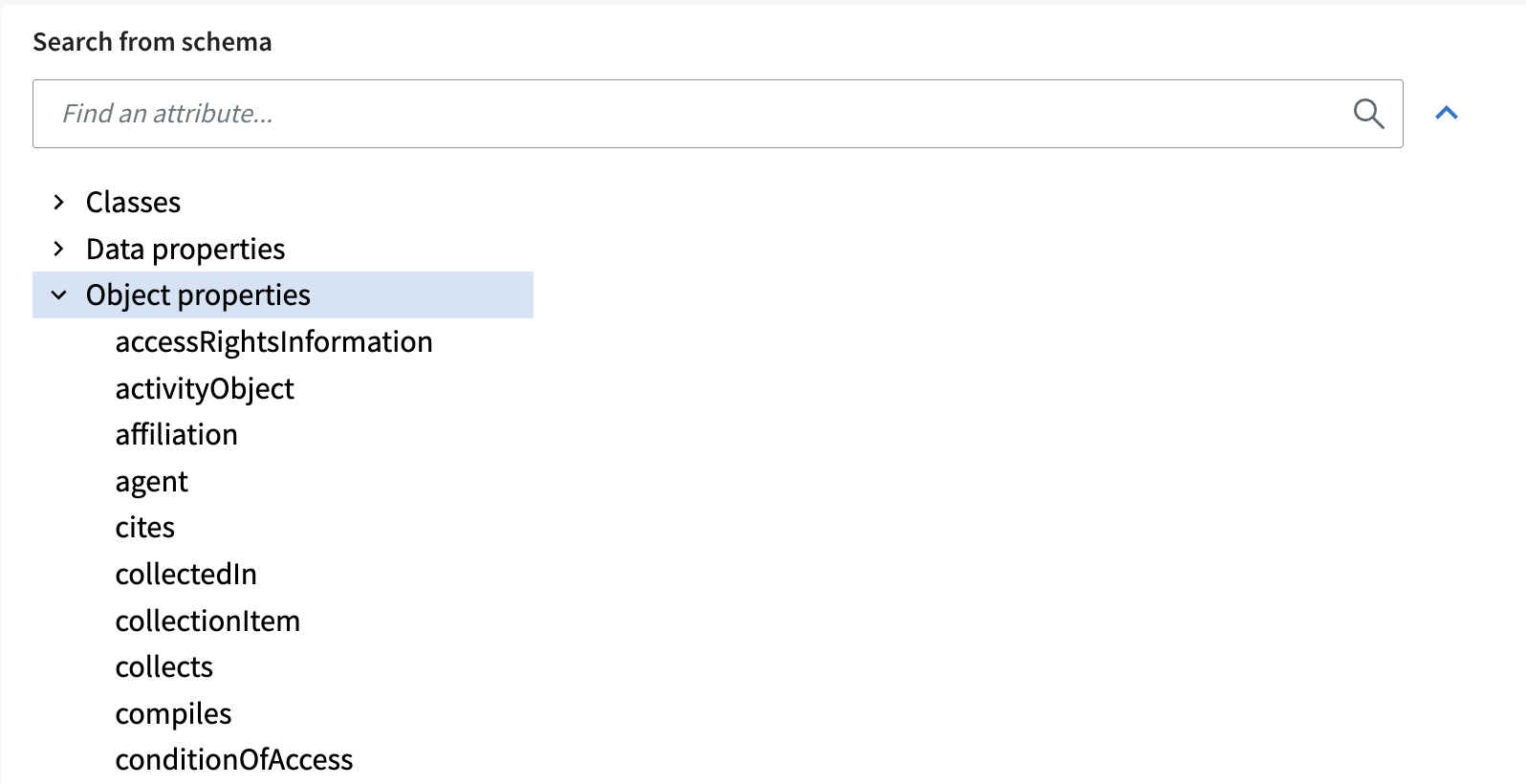The width and height of the screenshot is (1526, 784).
Task: Select the cites property
Action: tap(145, 528)
